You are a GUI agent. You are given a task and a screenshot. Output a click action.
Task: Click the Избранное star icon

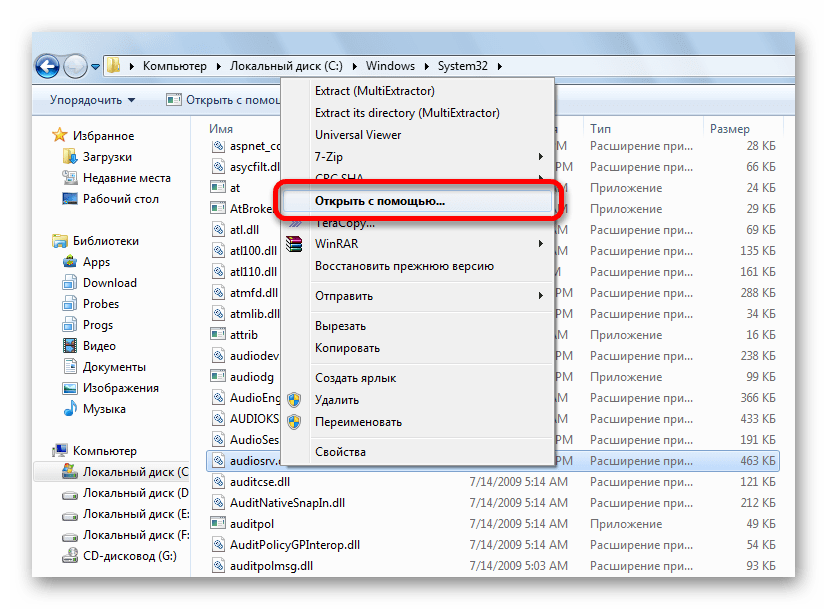click(60, 136)
